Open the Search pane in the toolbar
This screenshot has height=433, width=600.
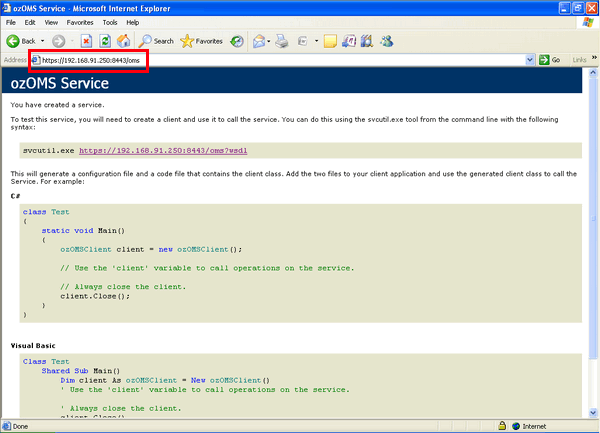tap(156, 41)
